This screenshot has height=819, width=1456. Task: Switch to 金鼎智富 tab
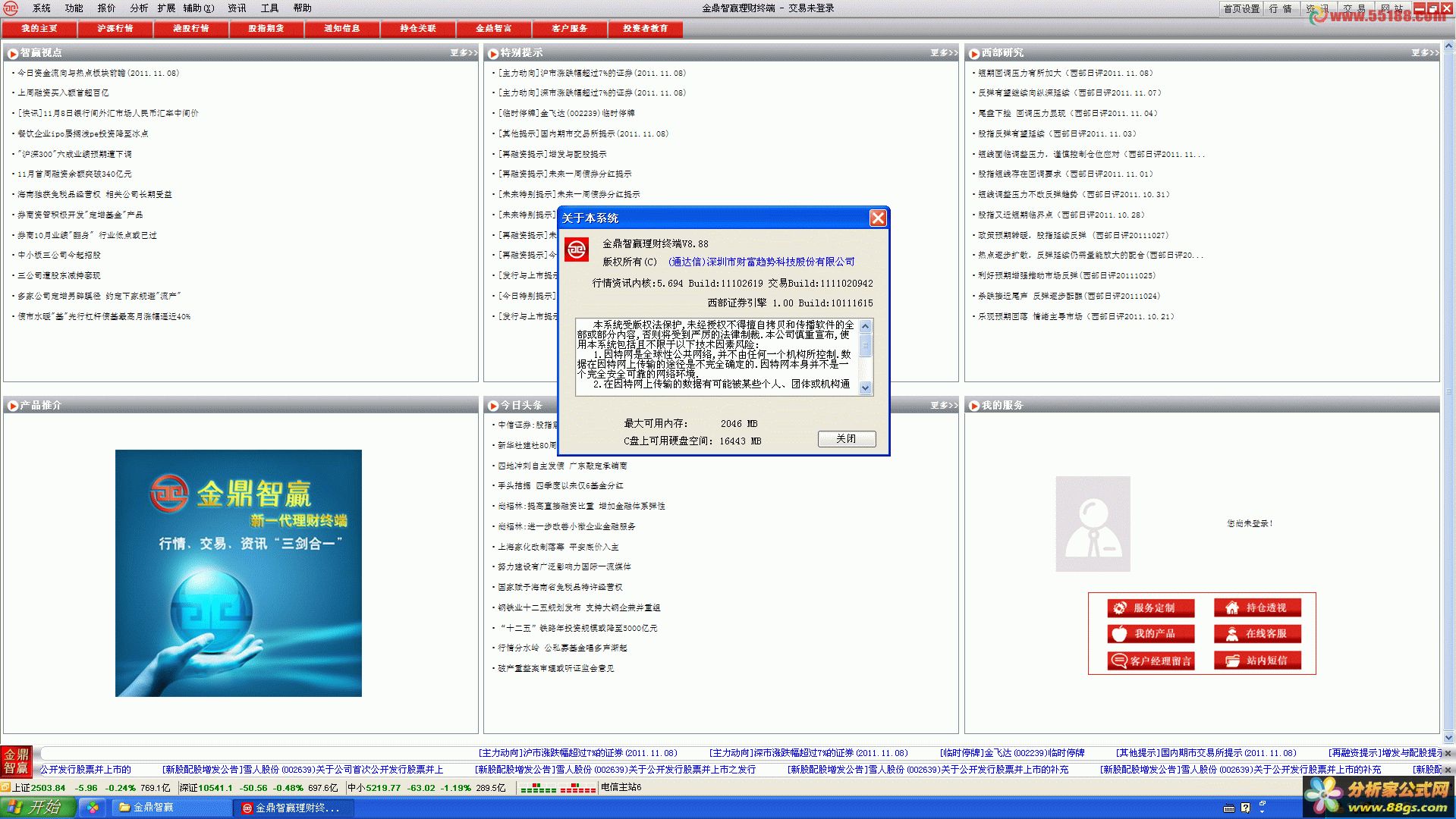pos(494,29)
